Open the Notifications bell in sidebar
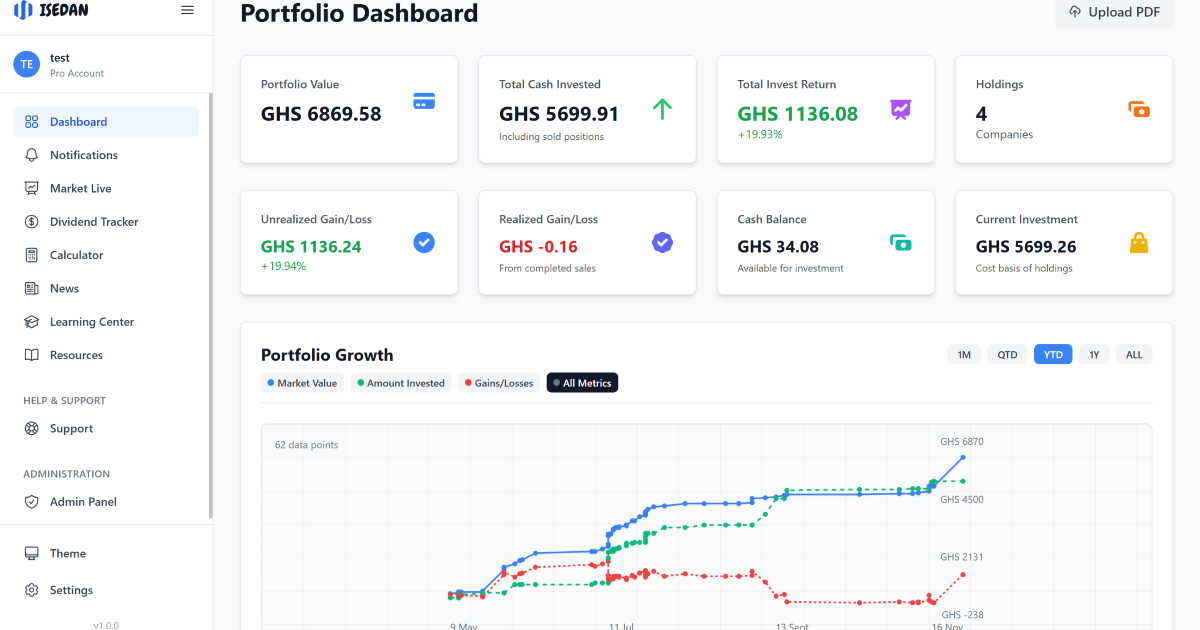Image resolution: width=1200 pixels, height=630 pixels. (32, 154)
